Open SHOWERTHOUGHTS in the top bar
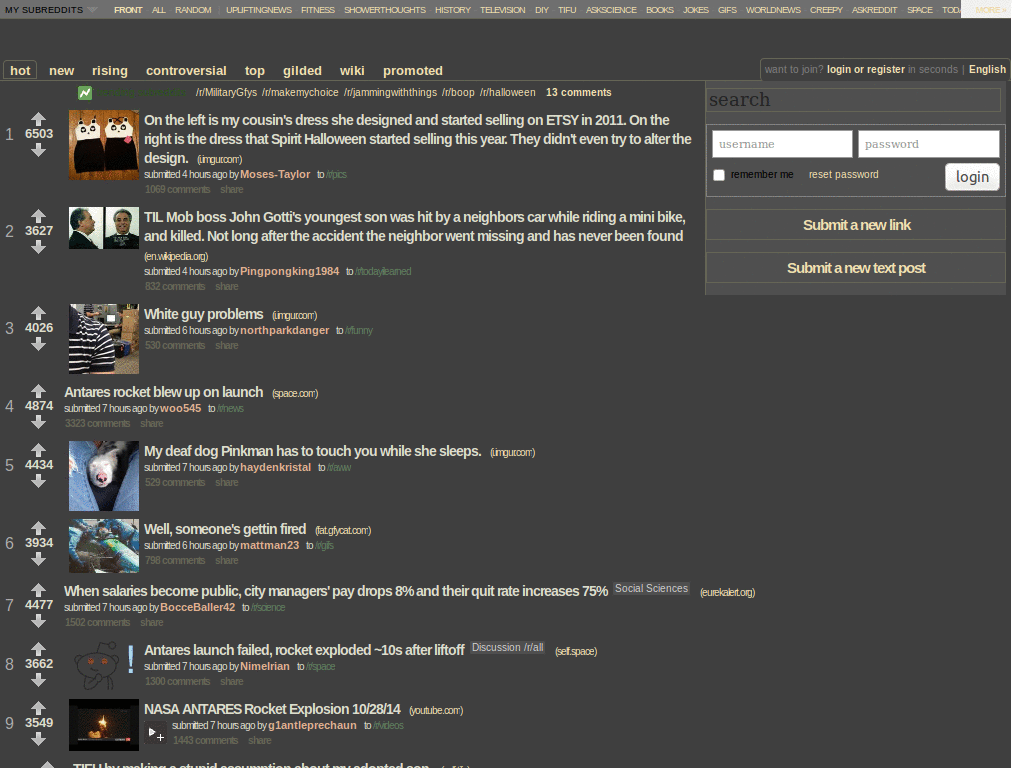The width and height of the screenshot is (1024, 768). 385,10
